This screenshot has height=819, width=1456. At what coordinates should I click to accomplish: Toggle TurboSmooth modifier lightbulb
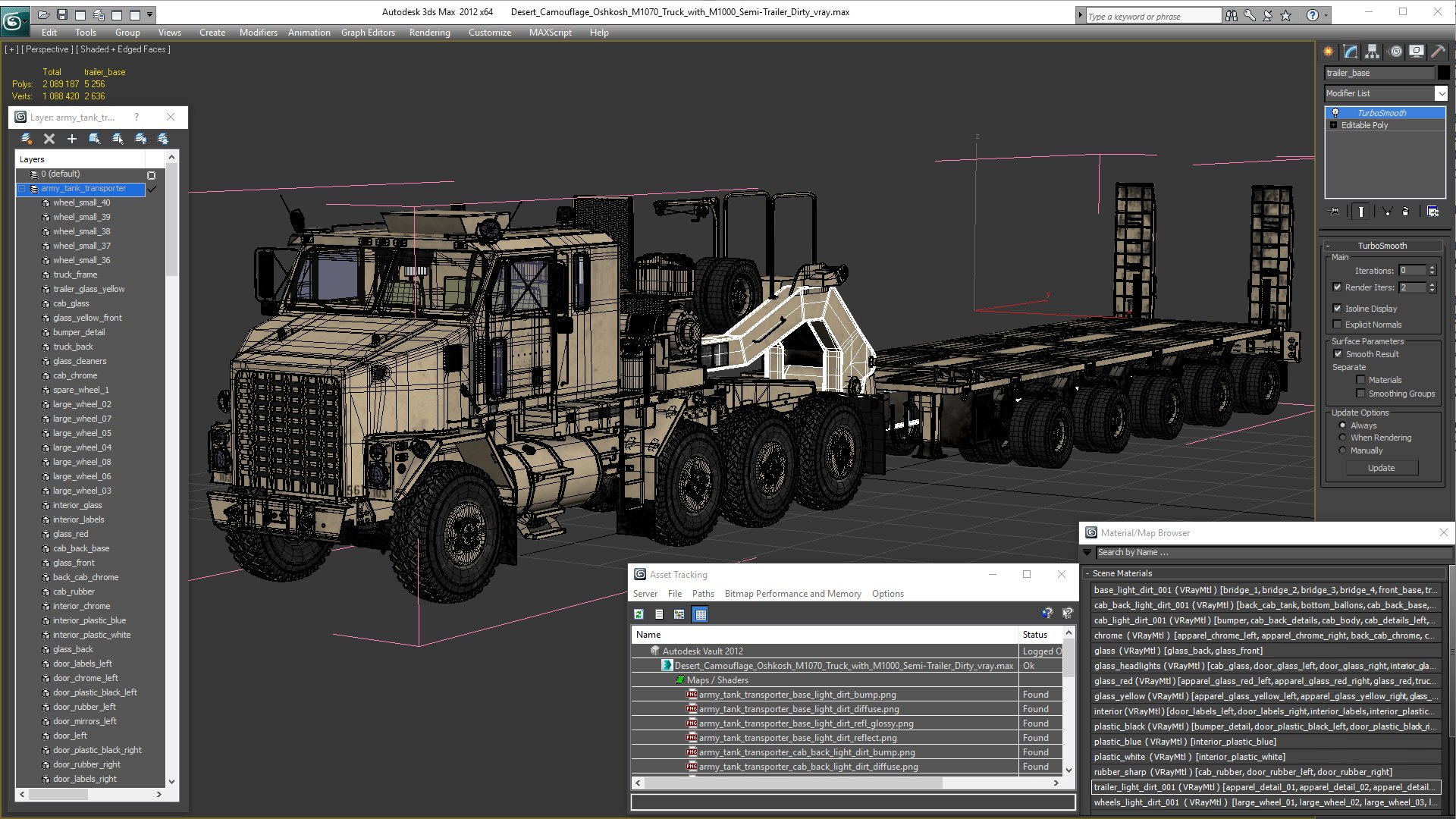pyautogui.click(x=1335, y=113)
